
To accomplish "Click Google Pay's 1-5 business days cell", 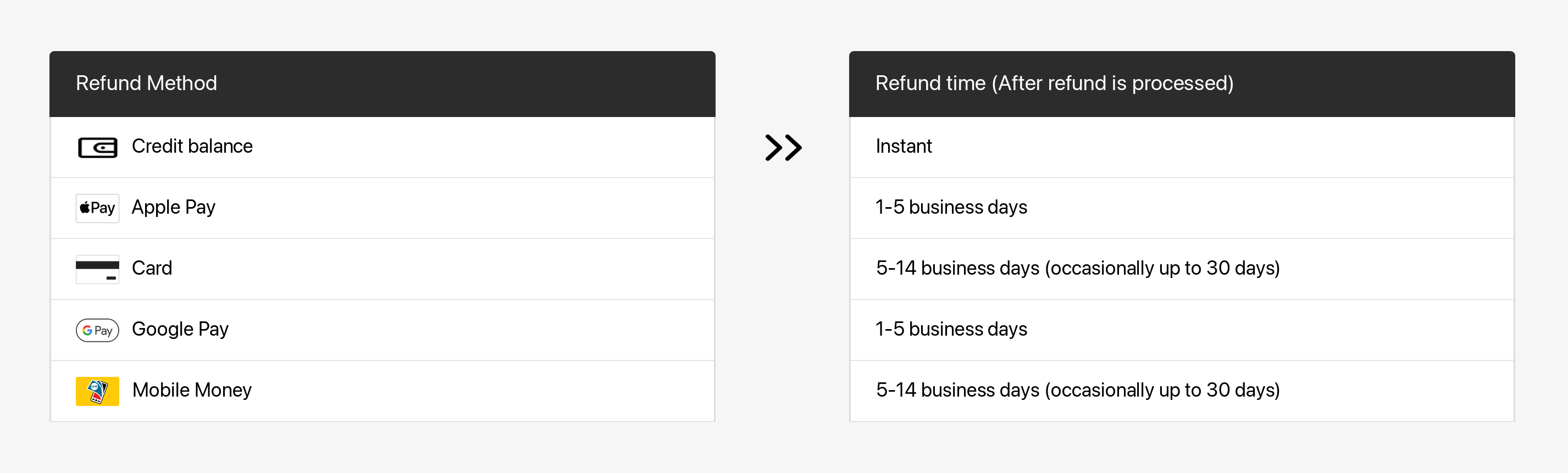I will (1182, 330).
